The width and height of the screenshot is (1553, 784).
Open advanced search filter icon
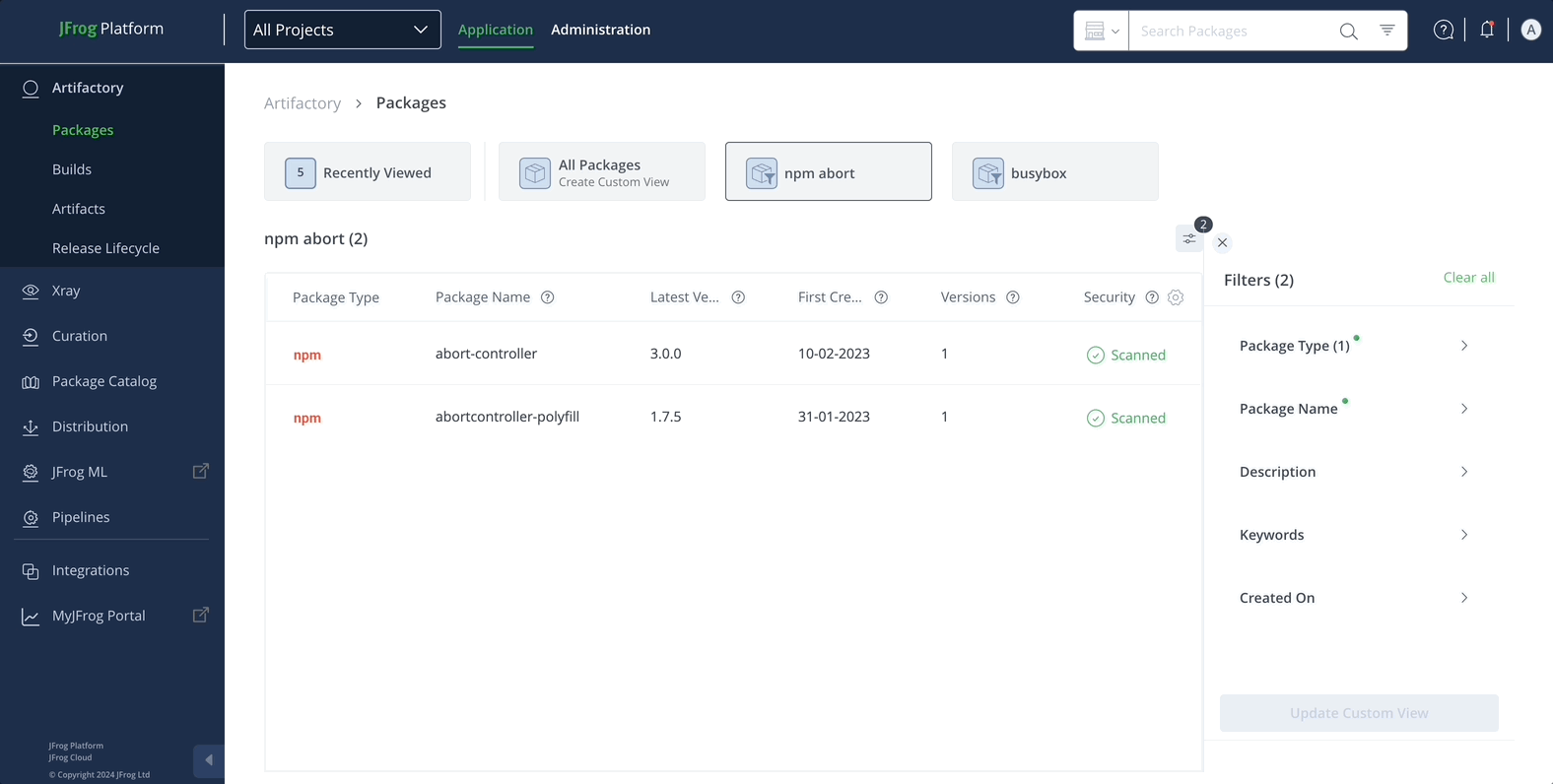pos(1386,31)
